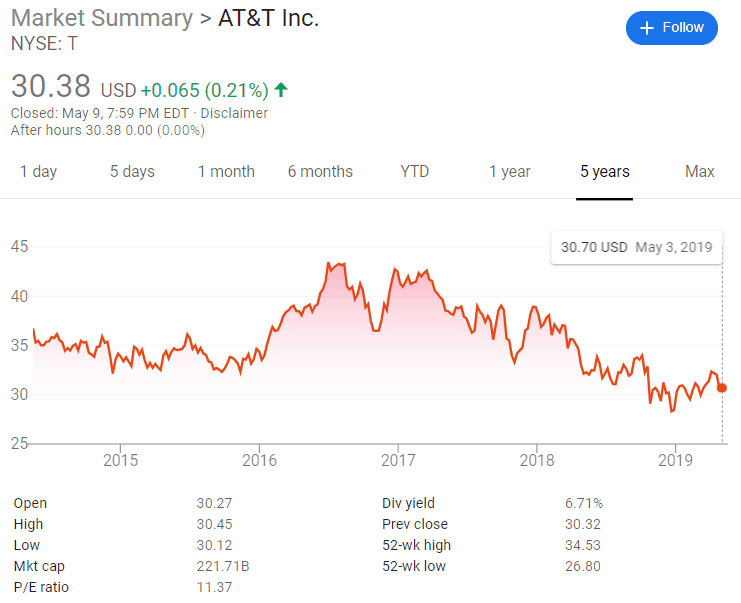The image size is (741, 603).
Task: Click the plus icon on Follow
Action: [647, 28]
